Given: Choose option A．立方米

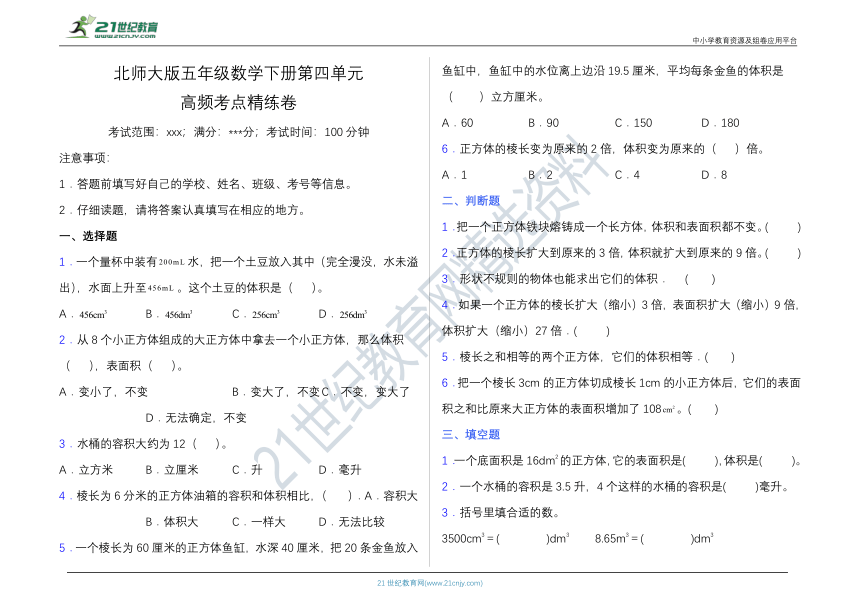Looking at the screenshot, I should pos(86,470).
